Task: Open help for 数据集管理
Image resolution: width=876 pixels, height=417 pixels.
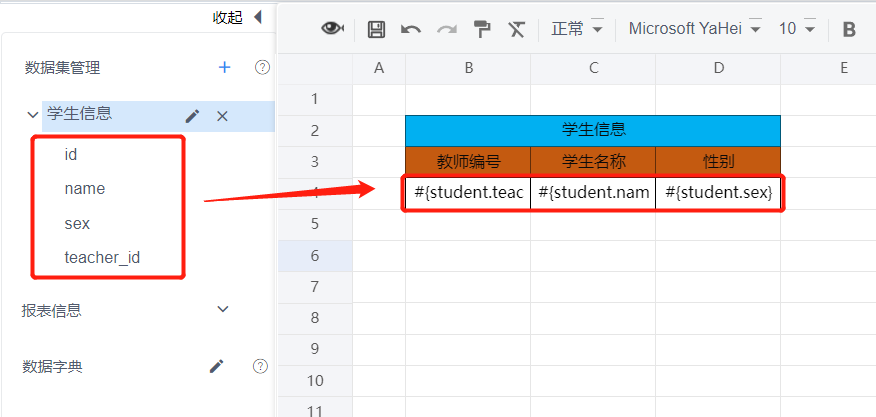Action: (x=262, y=68)
